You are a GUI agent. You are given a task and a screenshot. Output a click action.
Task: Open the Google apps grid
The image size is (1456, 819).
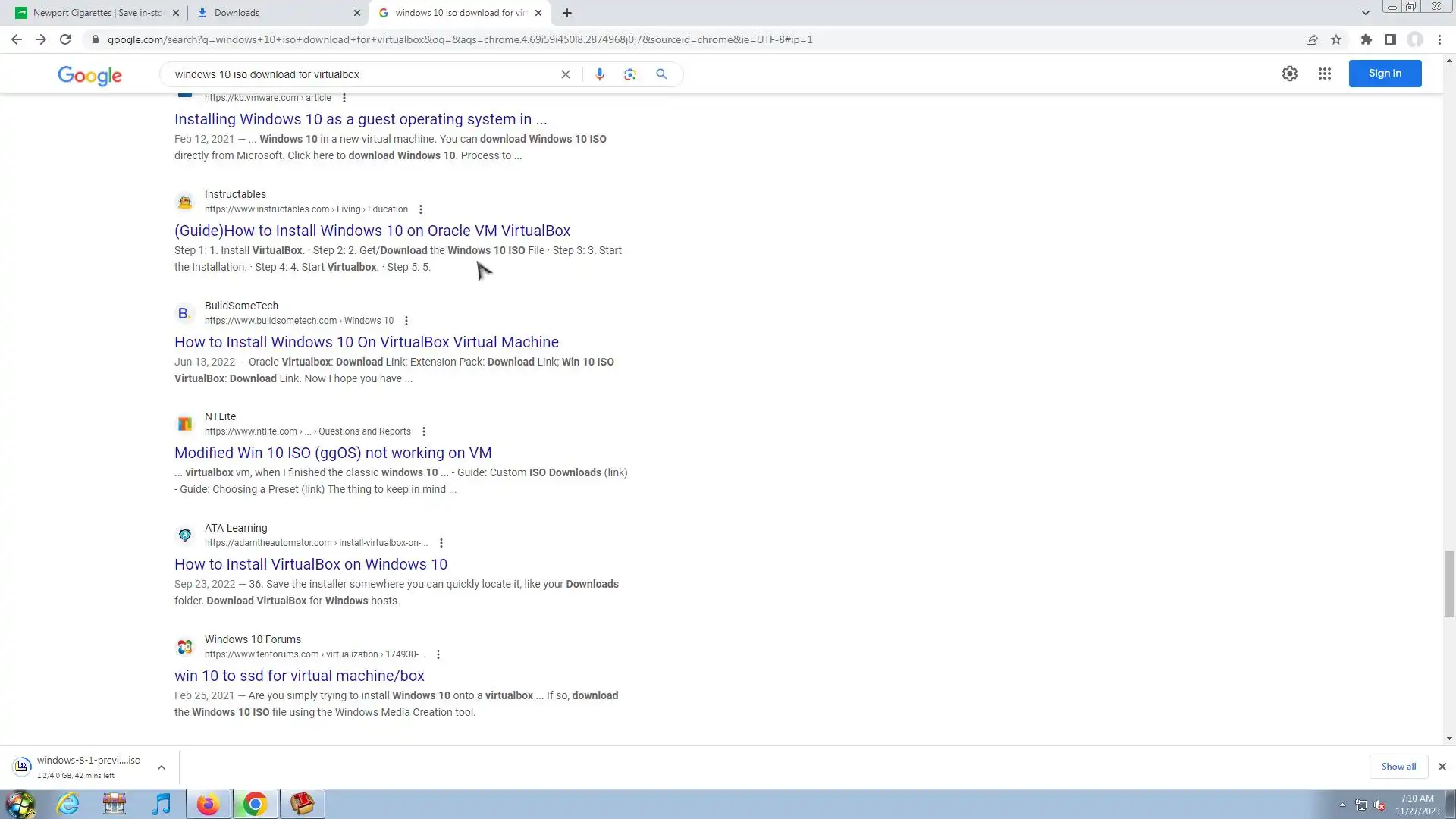(x=1324, y=74)
